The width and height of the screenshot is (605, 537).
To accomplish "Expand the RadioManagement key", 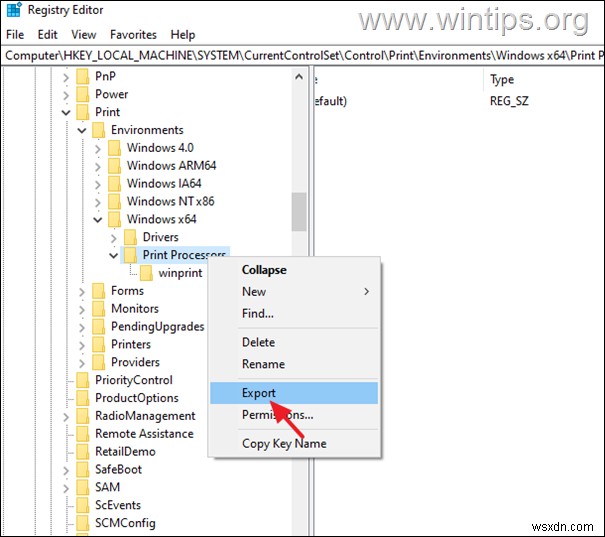I will tap(66, 417).
